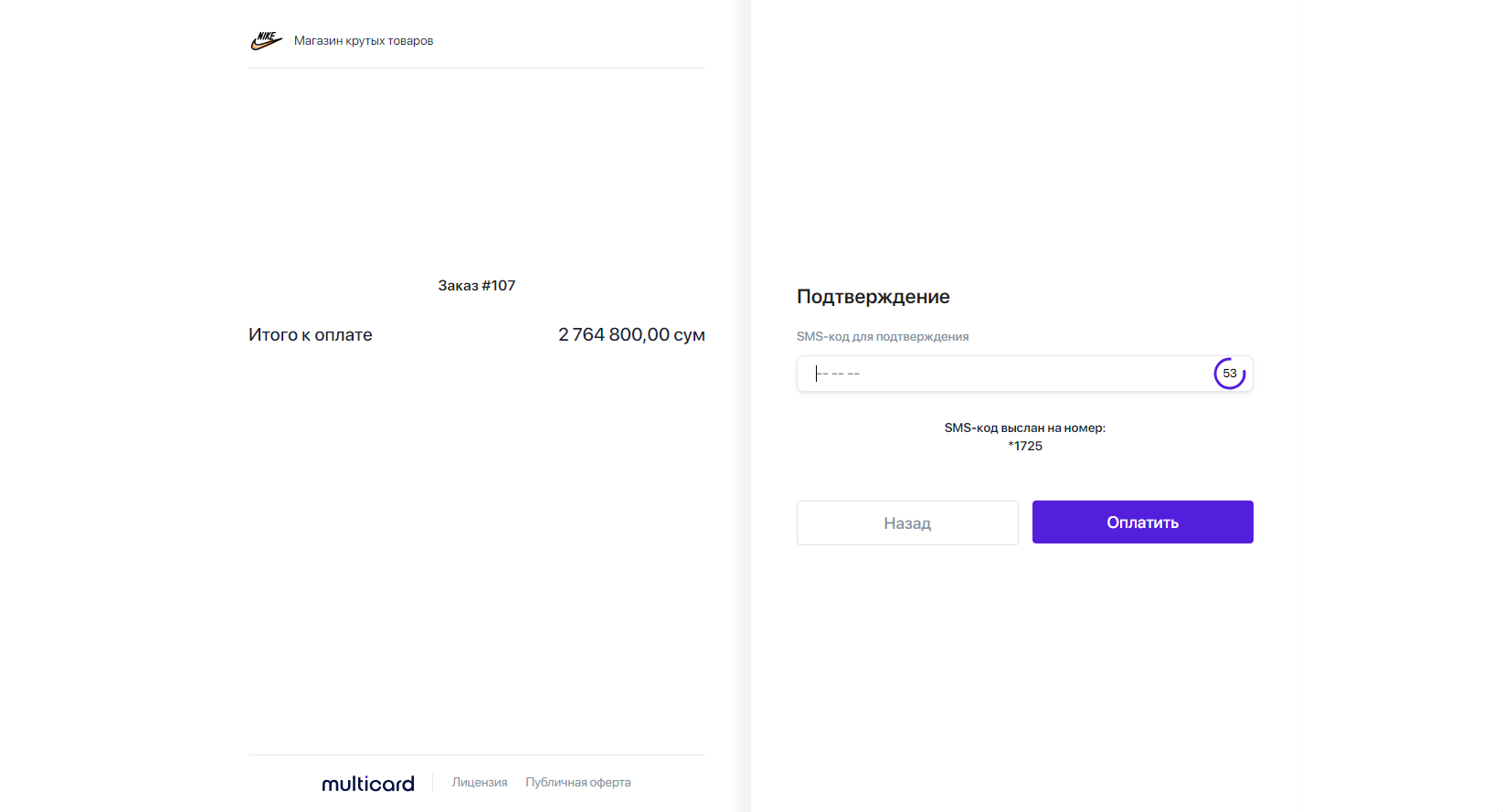Click the vertical separator beside multicard logo
The height and width of the screenshot is (812, 1503).
(x=433, y=783)
